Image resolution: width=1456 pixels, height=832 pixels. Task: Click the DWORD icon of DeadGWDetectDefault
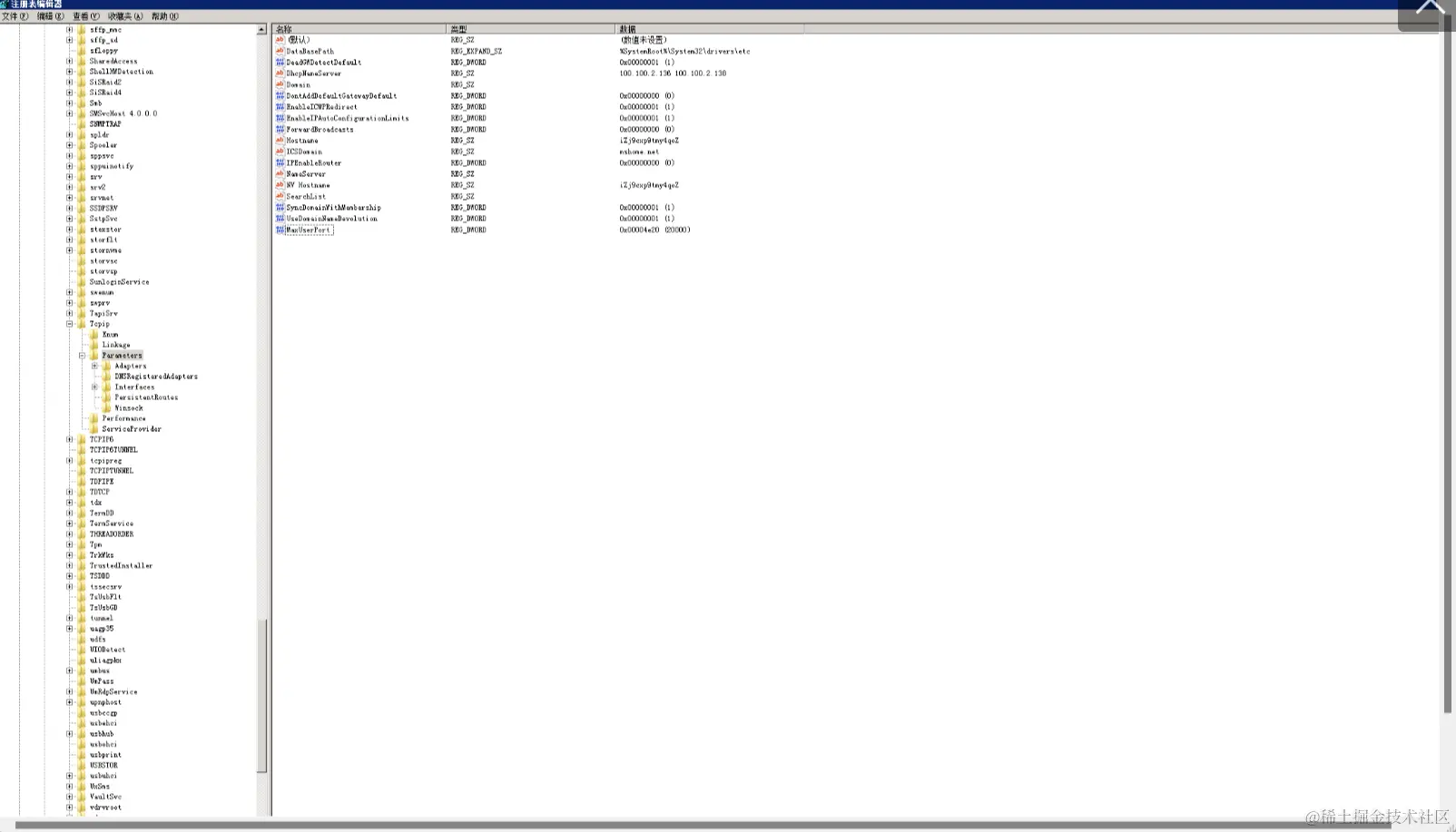point(280,62)
